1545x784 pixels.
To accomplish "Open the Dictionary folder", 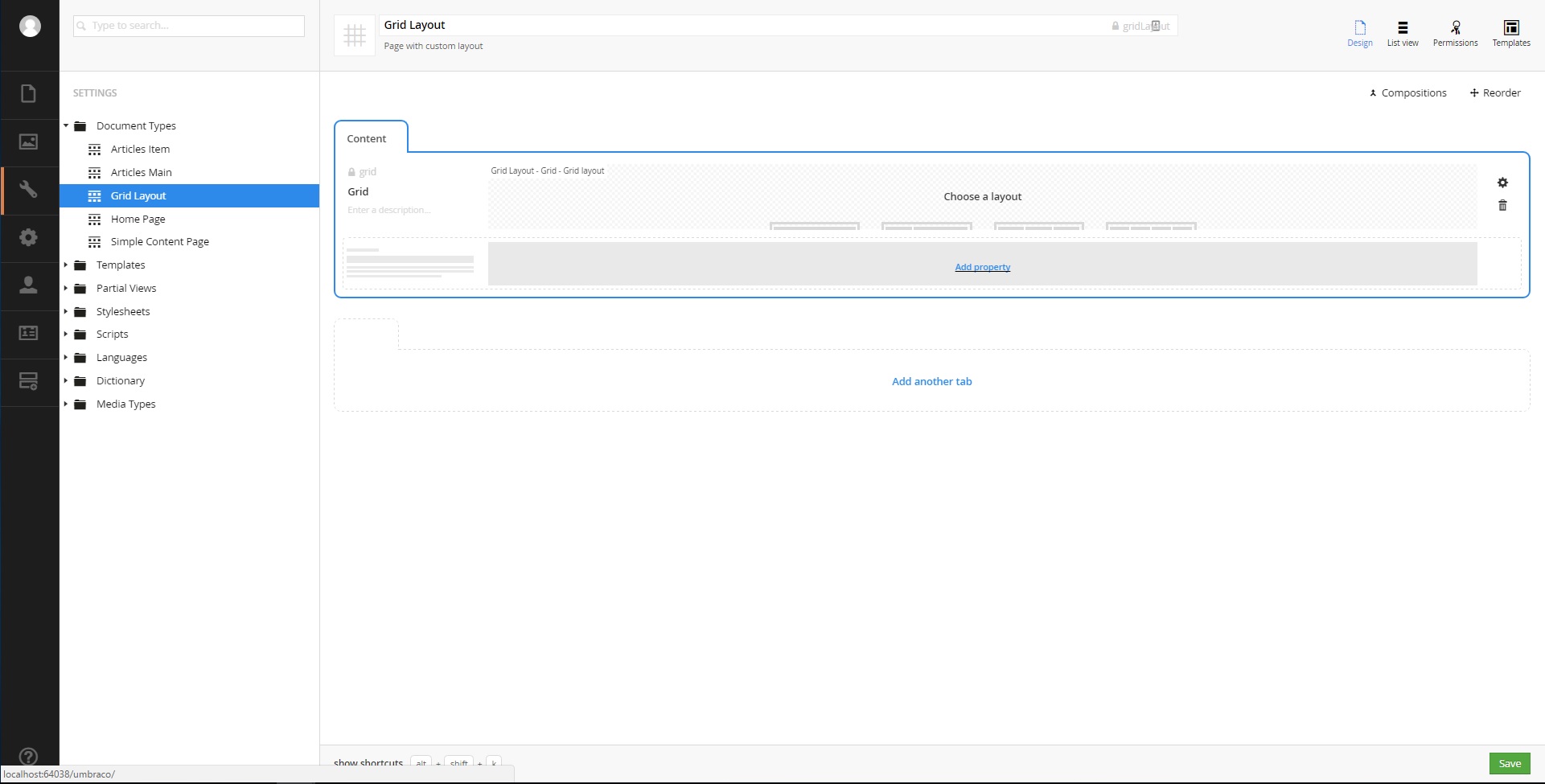I will tap(121, 381).
